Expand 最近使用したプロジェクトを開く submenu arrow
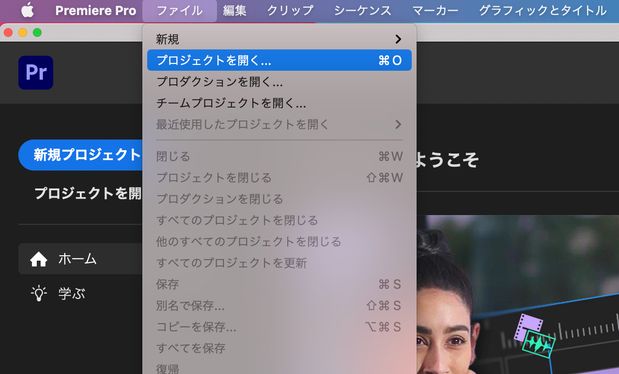Screen dimensions: 619x374 coord(398,124)
